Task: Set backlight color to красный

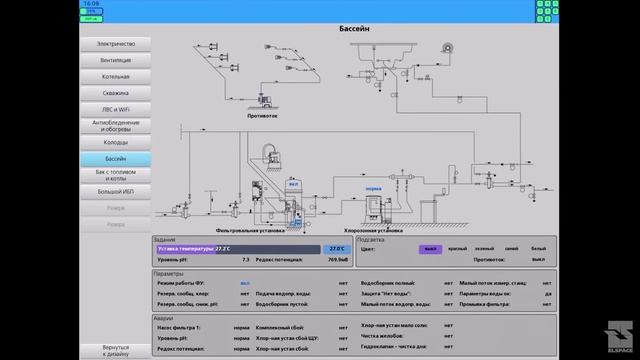Action: [457, 249]
